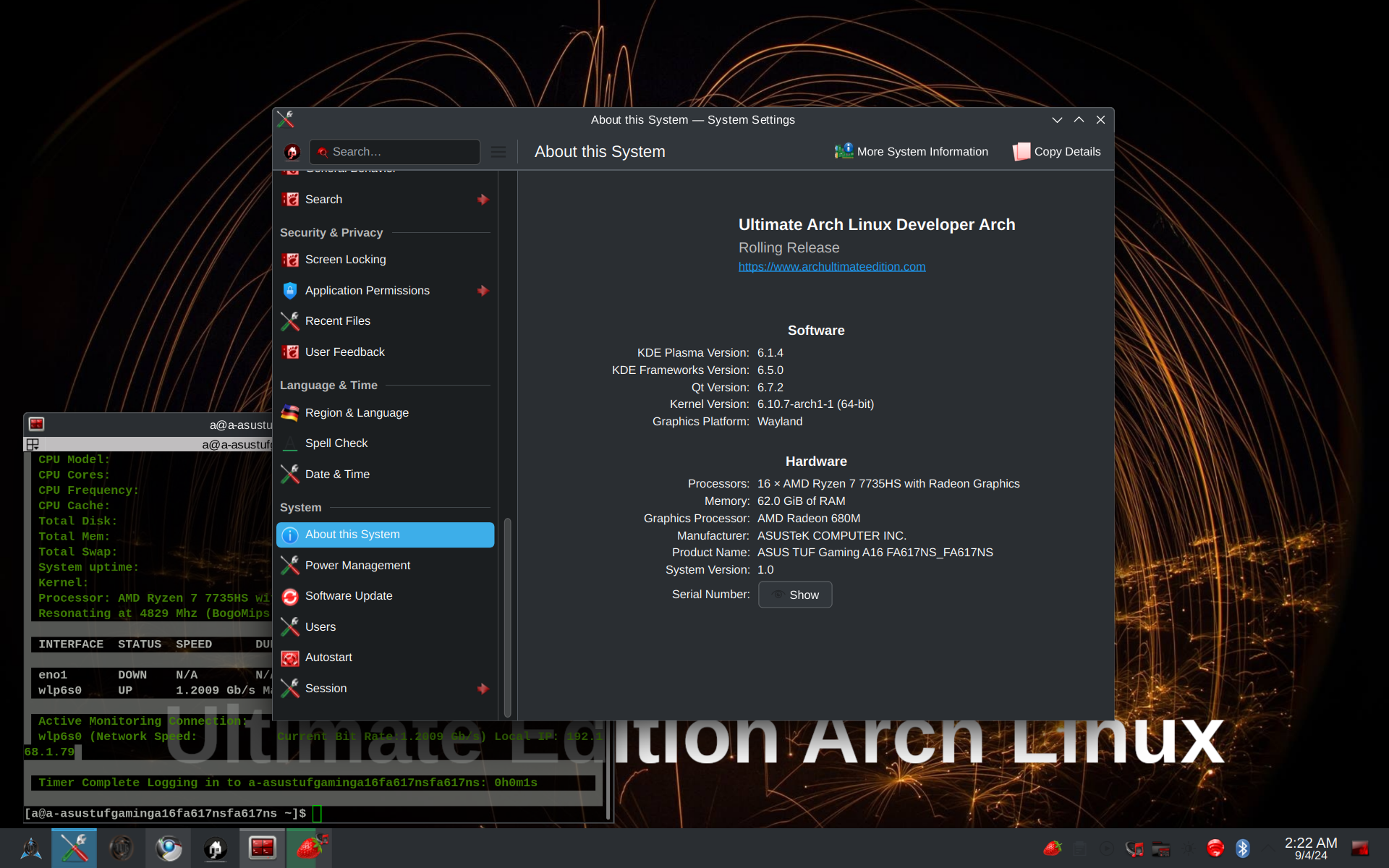The width and height of the screenshot is (1389, 868).
Task: Click the Users settings icon
Action: (x=290, y=627)
